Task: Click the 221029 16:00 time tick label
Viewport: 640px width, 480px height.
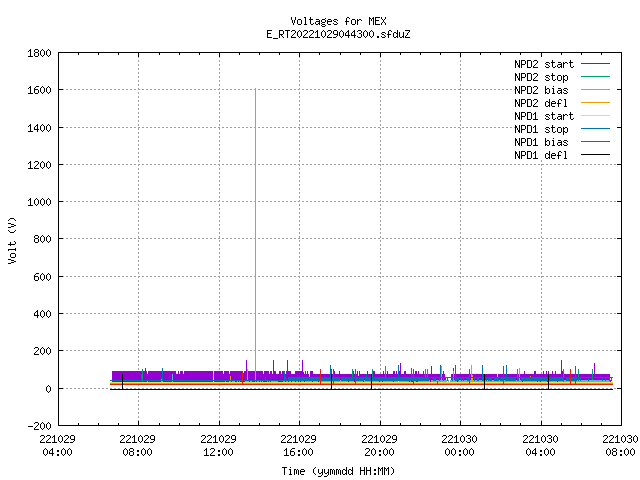Action: [x=298, y=445]
